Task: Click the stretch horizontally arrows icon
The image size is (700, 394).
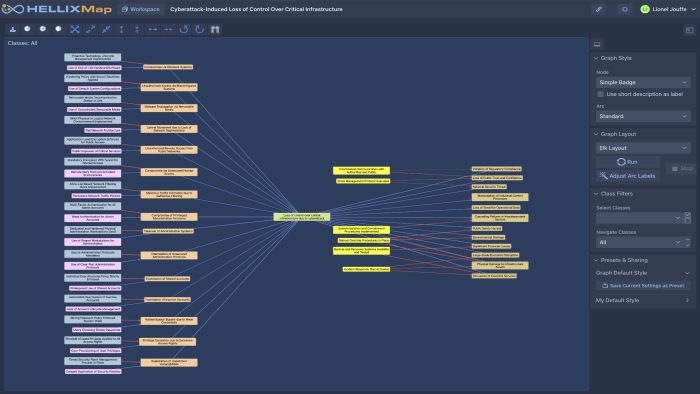Action: point(153,29)
